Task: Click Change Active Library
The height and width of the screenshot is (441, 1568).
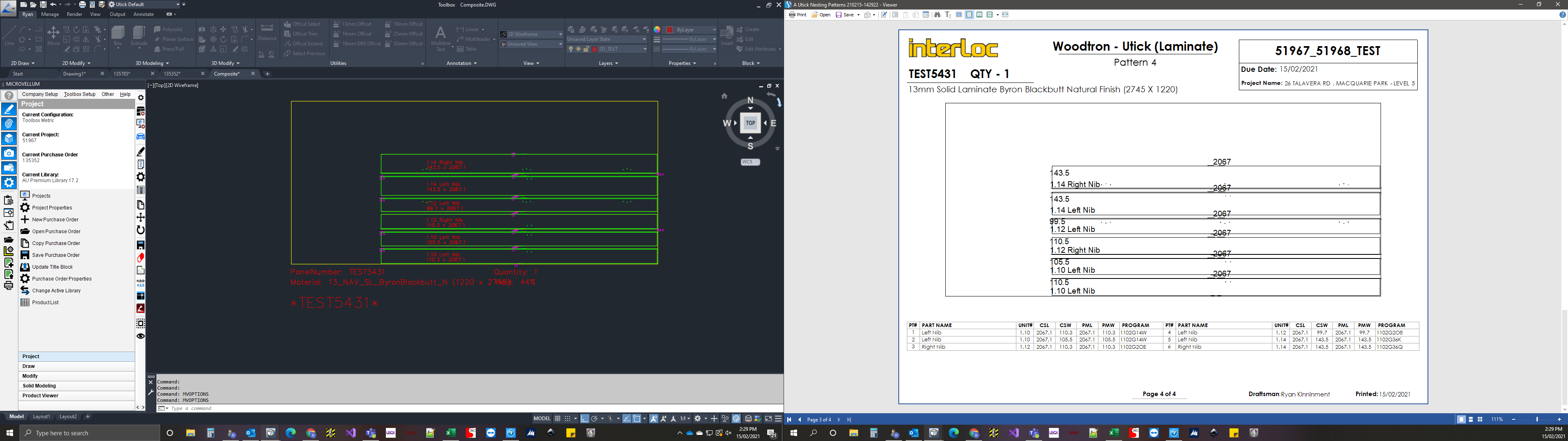Action: [x=56, y=291]
